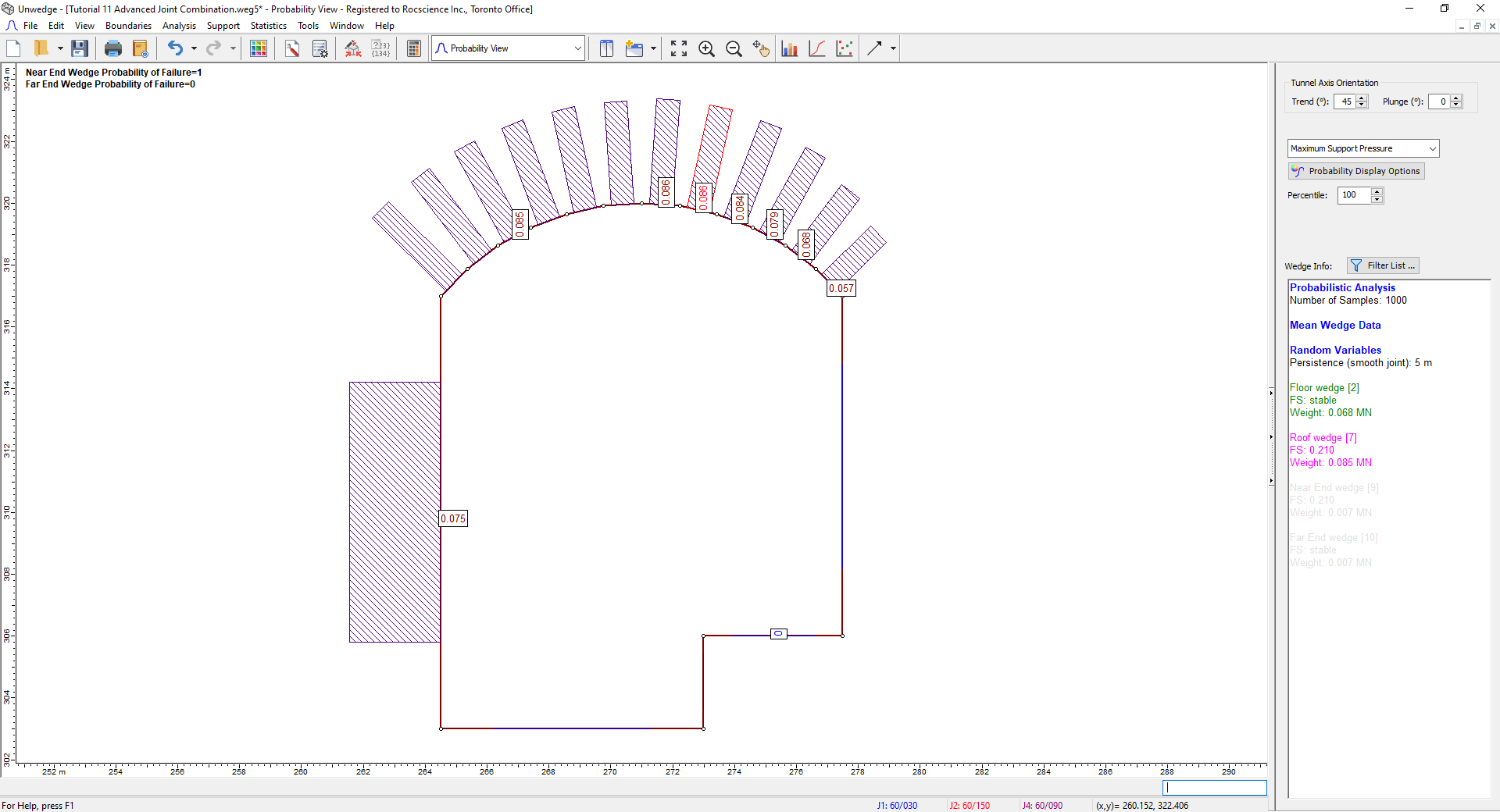Open the scatter plot icon
Viewport: 1500px width, 812px height.
[x=844, y=48]
